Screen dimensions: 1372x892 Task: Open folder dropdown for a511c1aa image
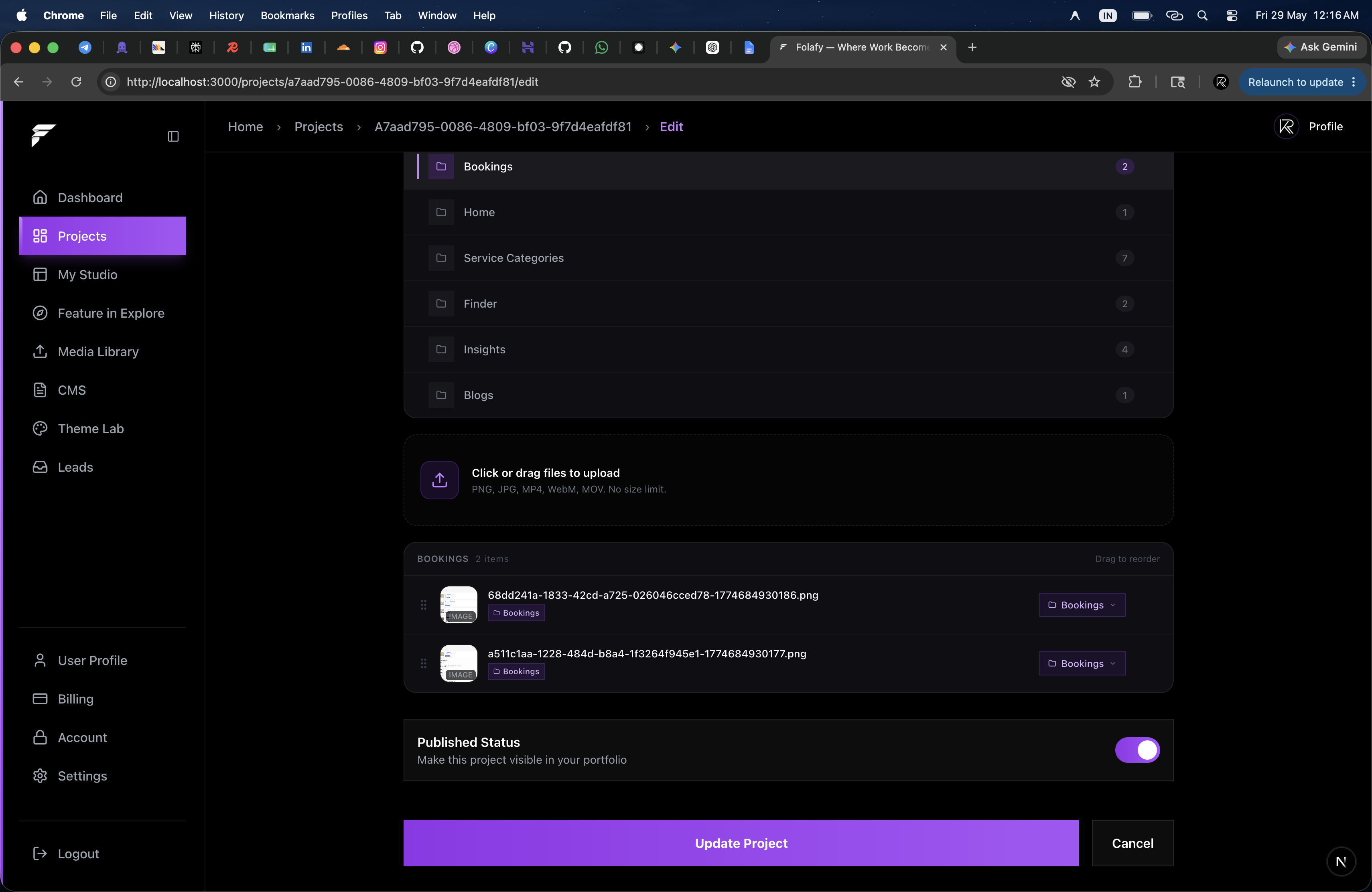point(1082,664)
